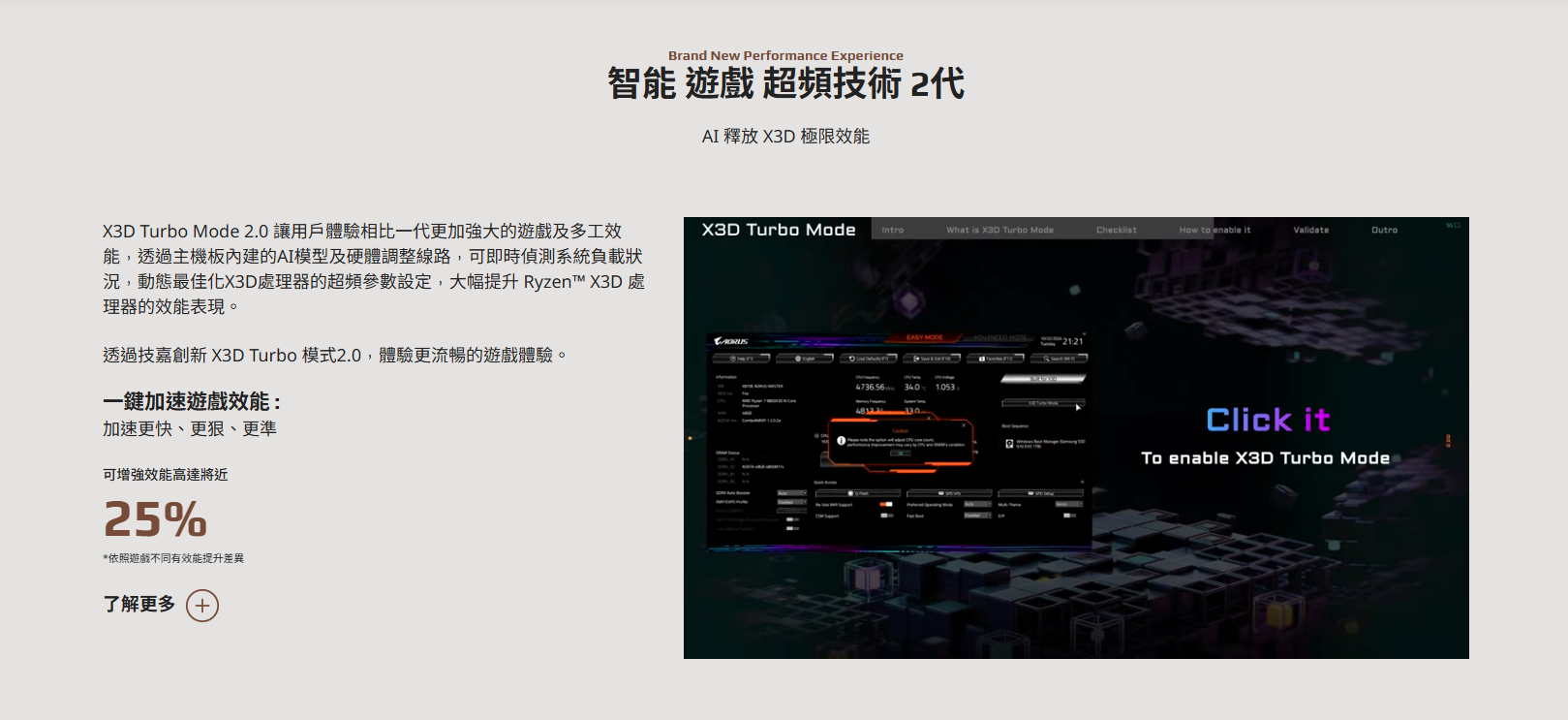The height and width of the screenshot is (720, 1568).
Task: Switch to EASY MODE in the BIOS
Action: (x=925, y=337)
